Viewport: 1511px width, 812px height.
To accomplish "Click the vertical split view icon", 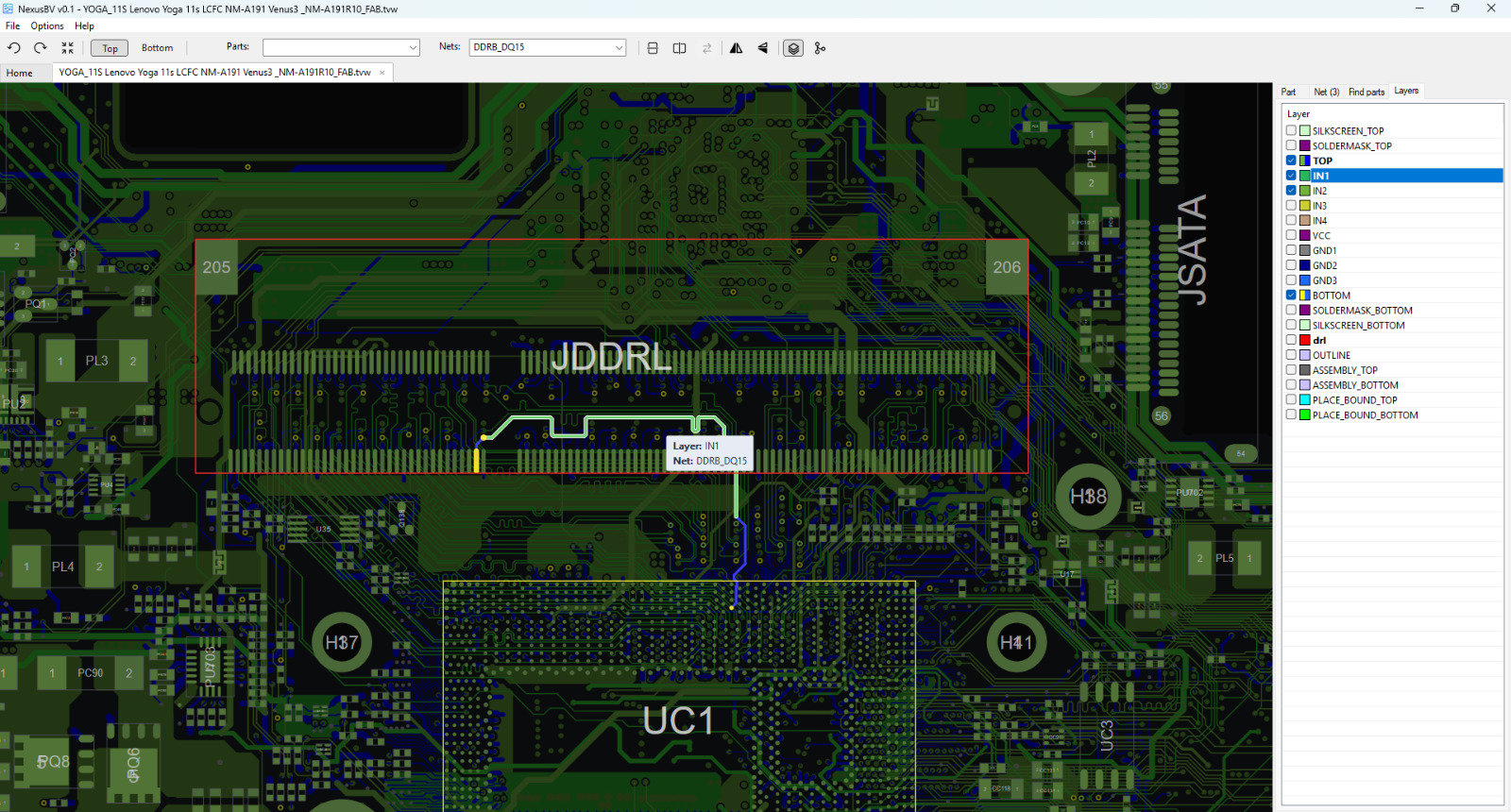I will [x=679, y=48].
